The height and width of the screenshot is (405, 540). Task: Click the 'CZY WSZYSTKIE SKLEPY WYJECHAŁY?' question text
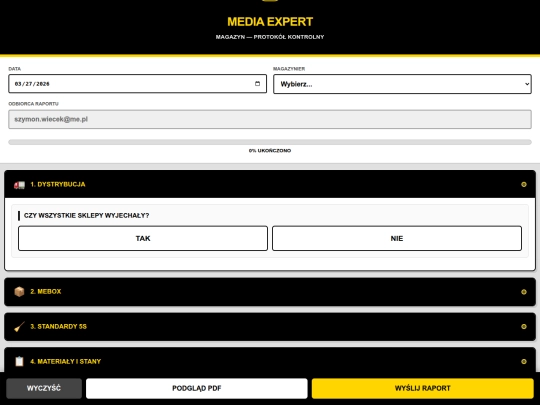[x=86, y=216]
